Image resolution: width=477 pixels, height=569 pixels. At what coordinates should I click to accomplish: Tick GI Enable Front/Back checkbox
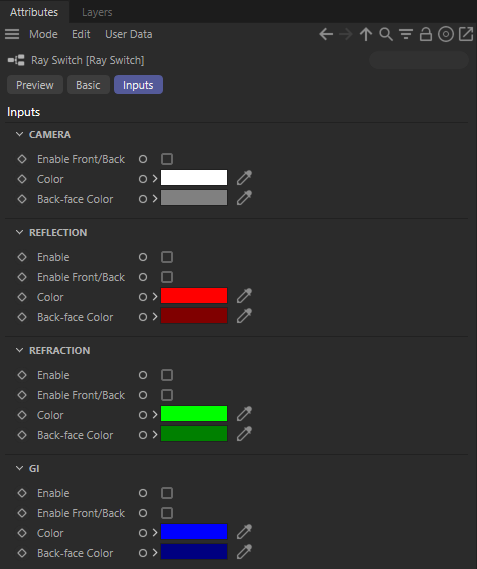click(167, 513)
